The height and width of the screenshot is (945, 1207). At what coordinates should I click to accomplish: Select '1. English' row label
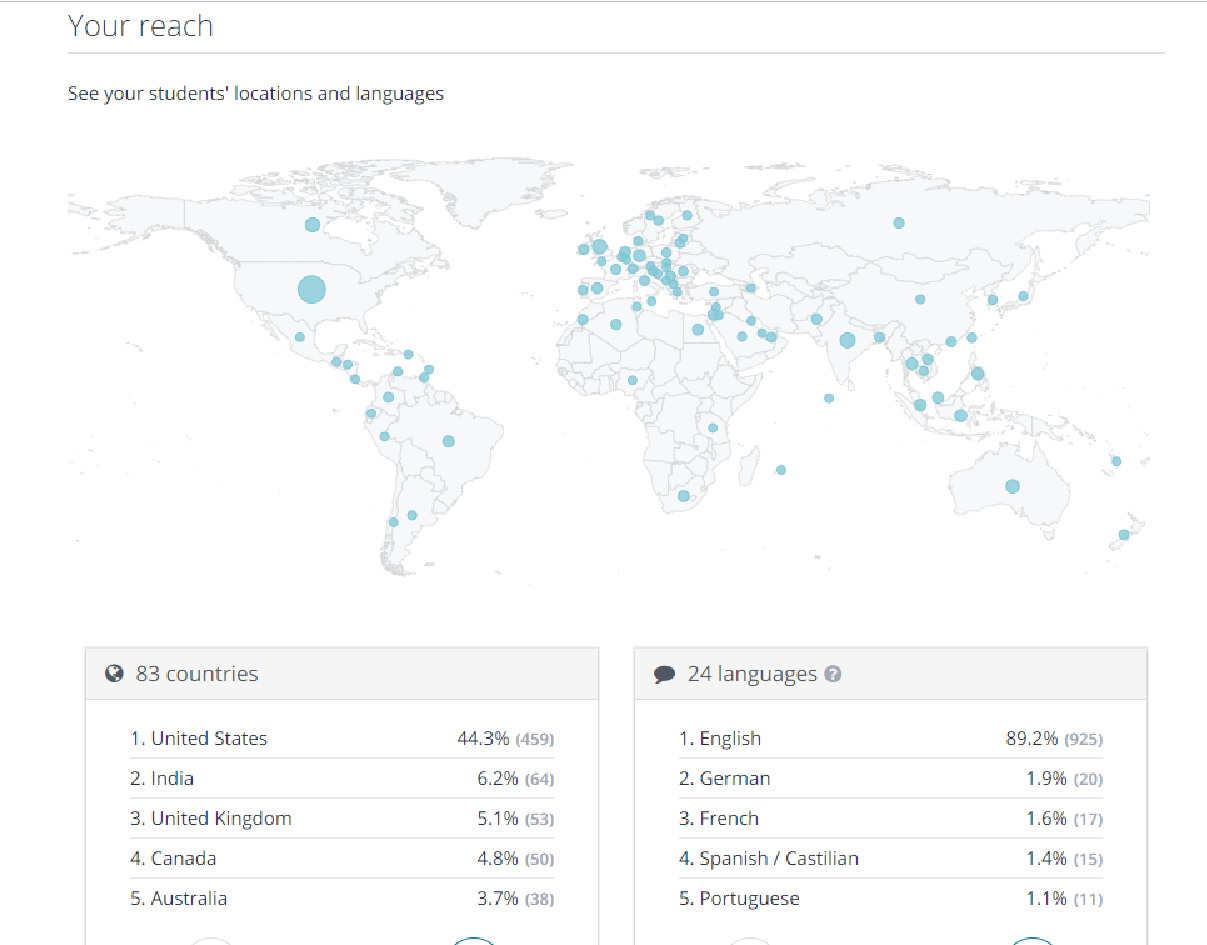720,739
